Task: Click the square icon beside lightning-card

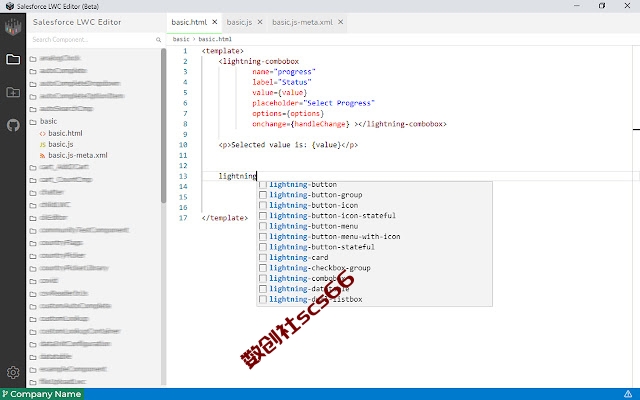Action: click(263, 258)
